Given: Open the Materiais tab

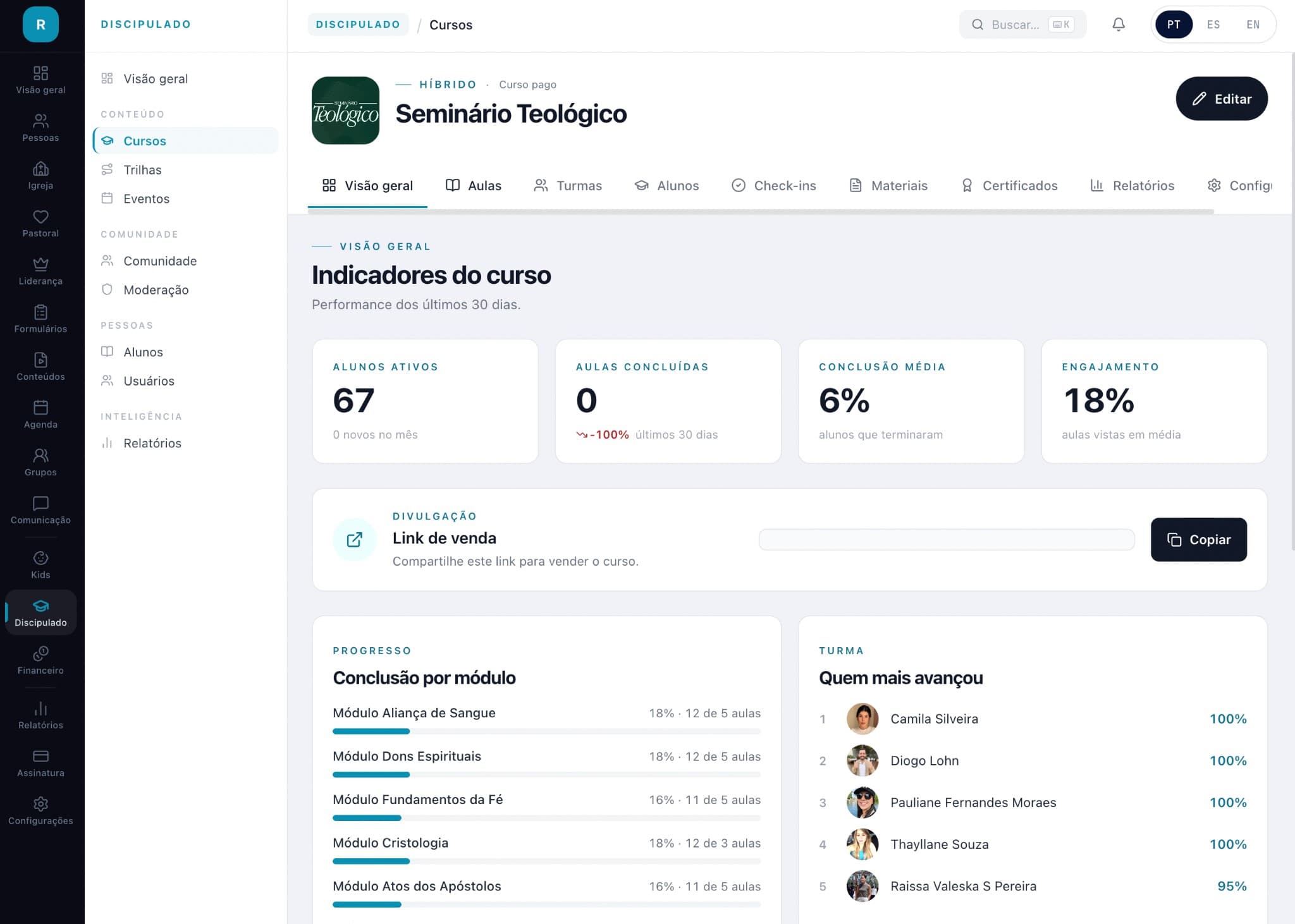Looking at the screenshot, I should click(x=888, y=185).
